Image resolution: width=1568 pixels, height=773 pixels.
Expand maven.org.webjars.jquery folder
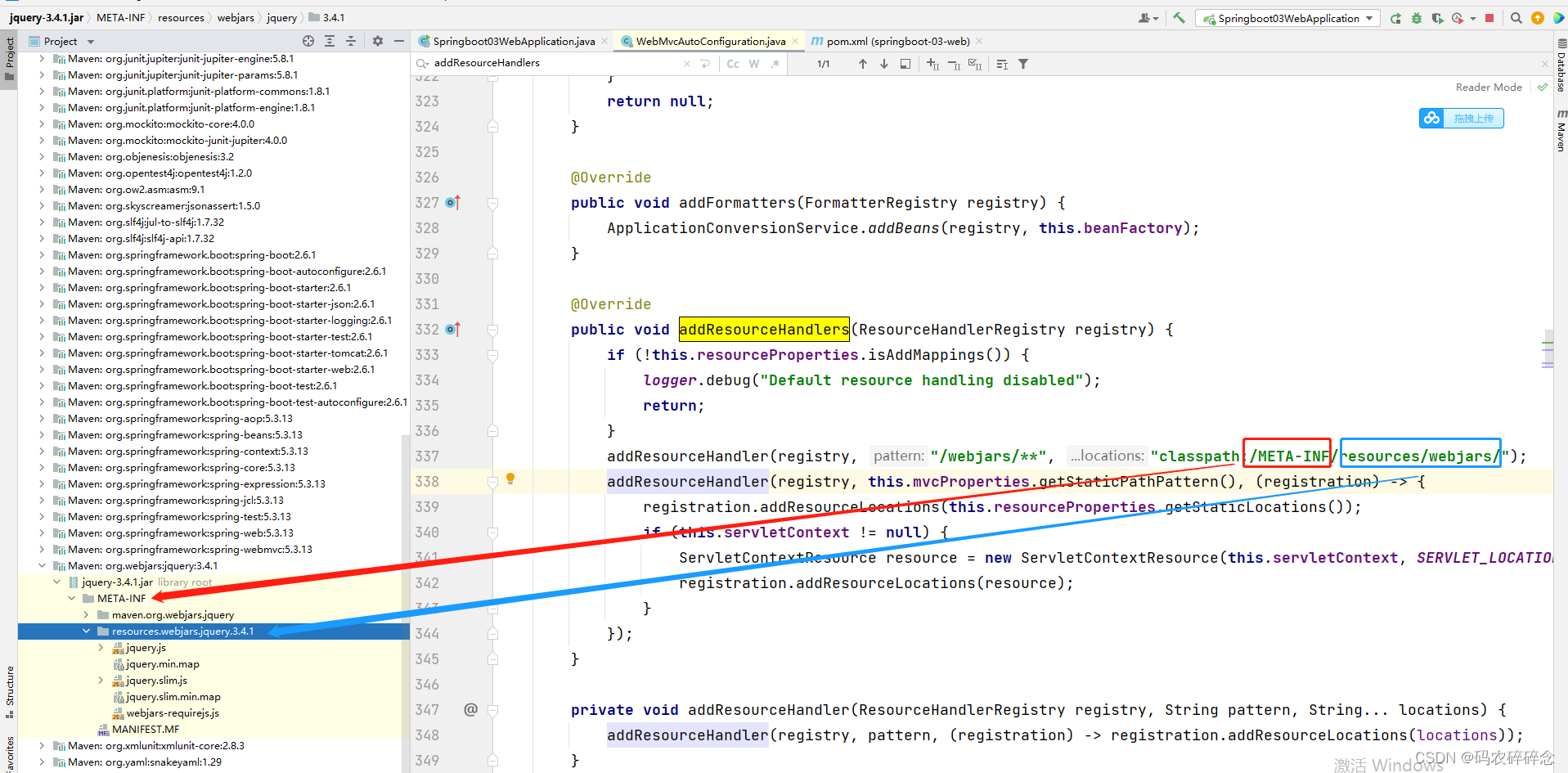[86, 614]
